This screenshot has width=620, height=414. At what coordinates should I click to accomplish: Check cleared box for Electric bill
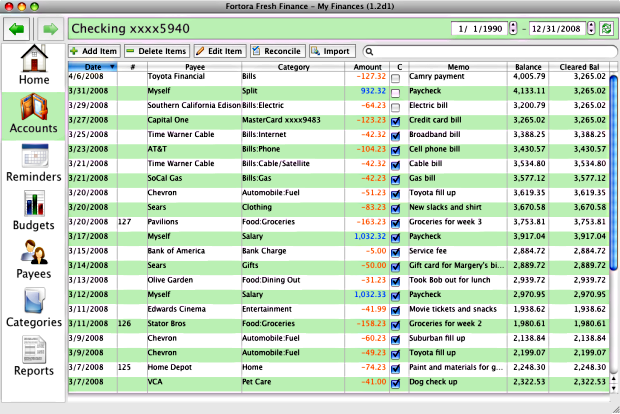pos(395,107)
